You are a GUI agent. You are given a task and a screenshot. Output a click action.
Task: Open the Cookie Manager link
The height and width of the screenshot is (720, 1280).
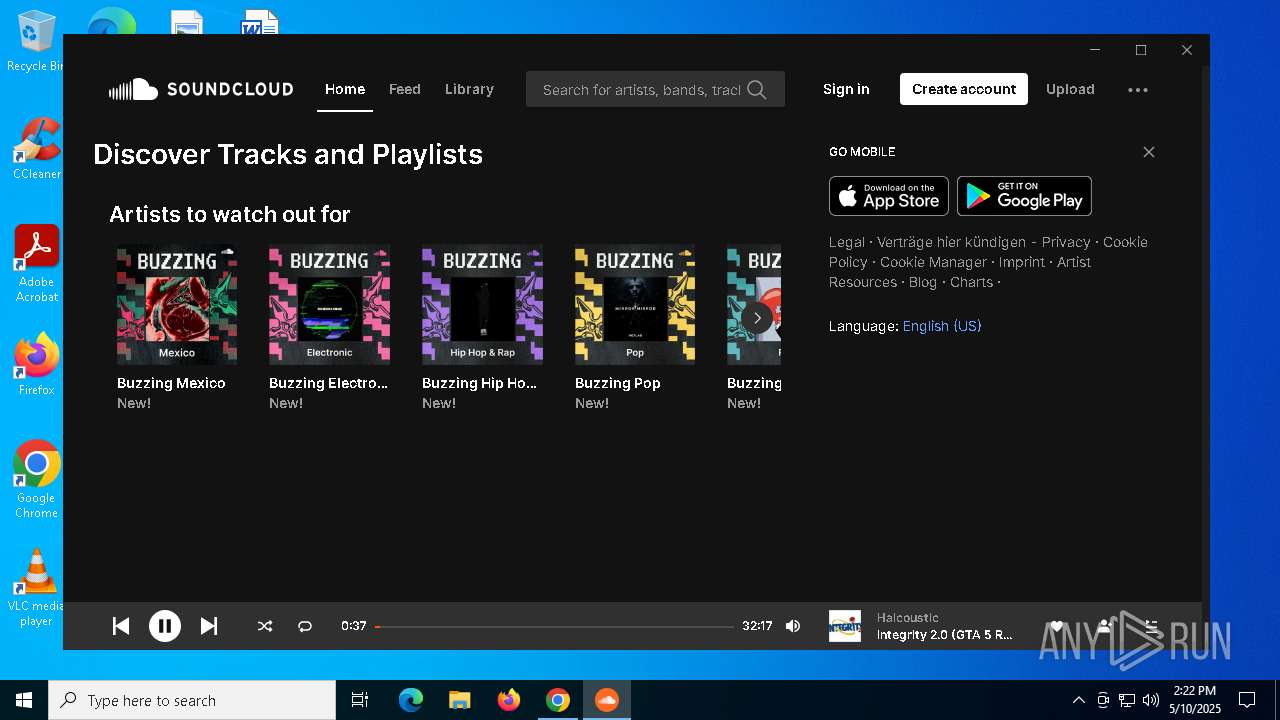933,262
